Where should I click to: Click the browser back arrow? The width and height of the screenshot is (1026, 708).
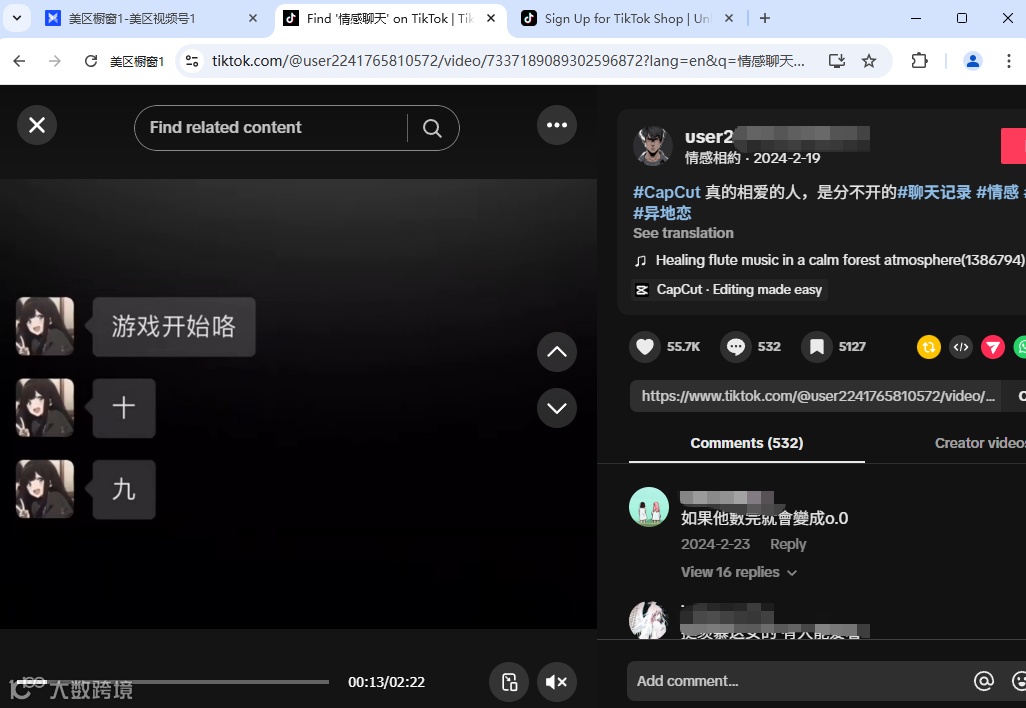coord(20,62)
